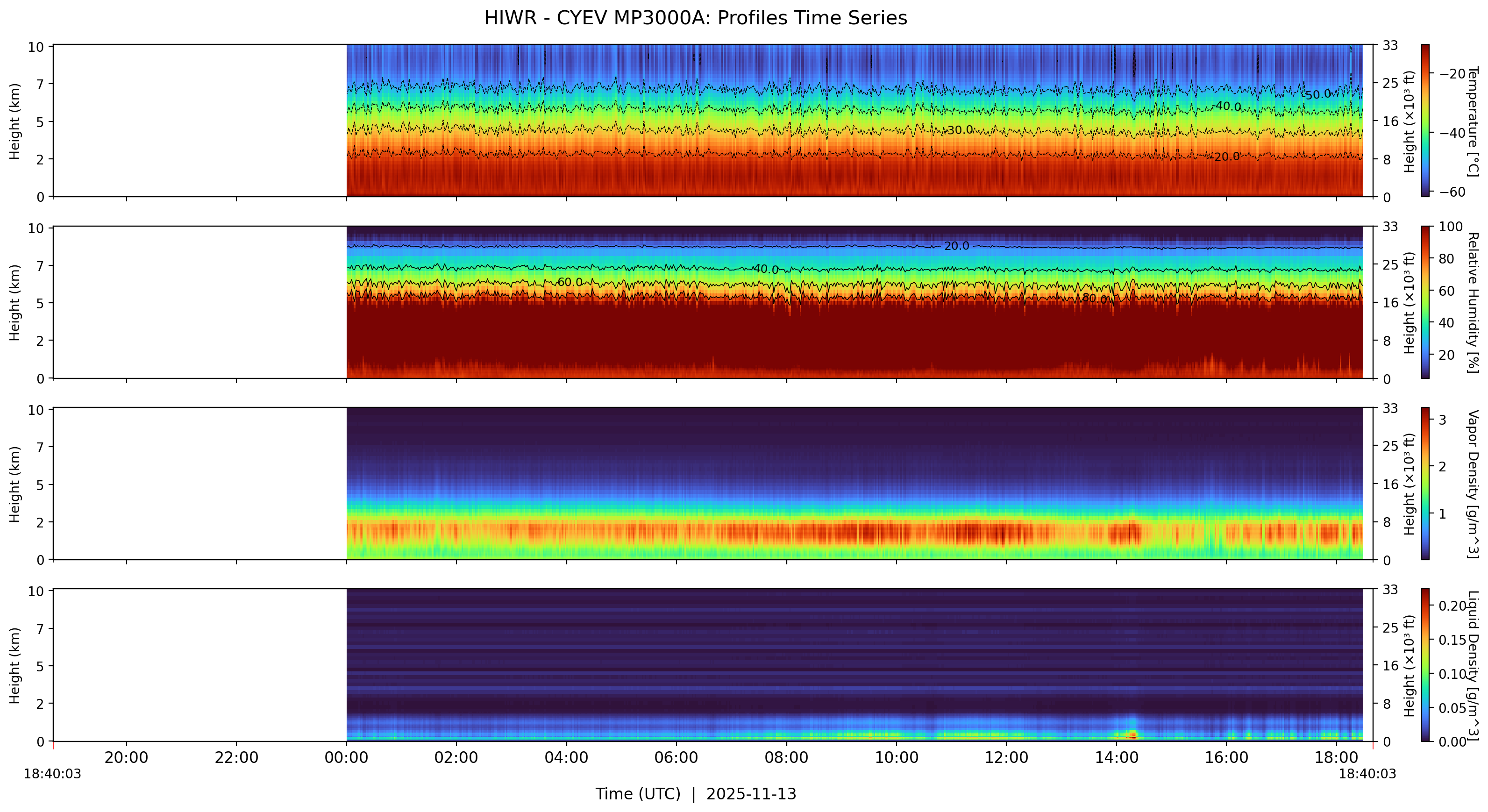Click the 00:00 tick label on time axis
The height and width of the screenshot is (812, 1488).
(x=346, y=758)
